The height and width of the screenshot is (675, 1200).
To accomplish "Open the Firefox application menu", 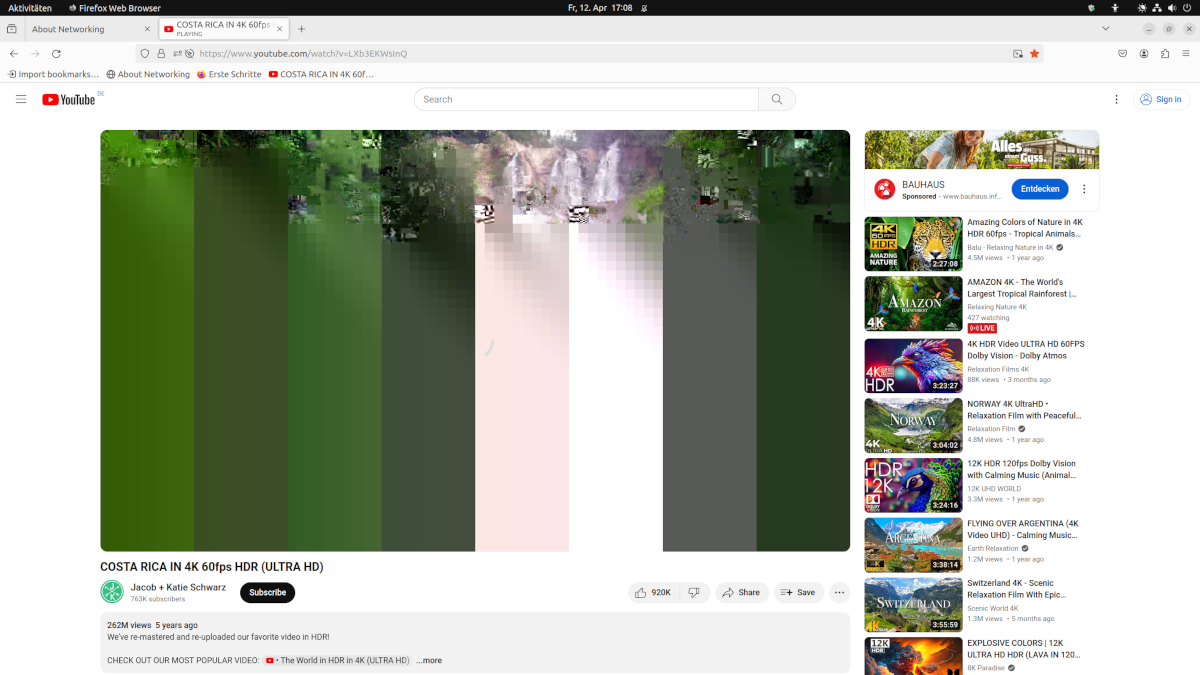I will [x=1186, y=53].
